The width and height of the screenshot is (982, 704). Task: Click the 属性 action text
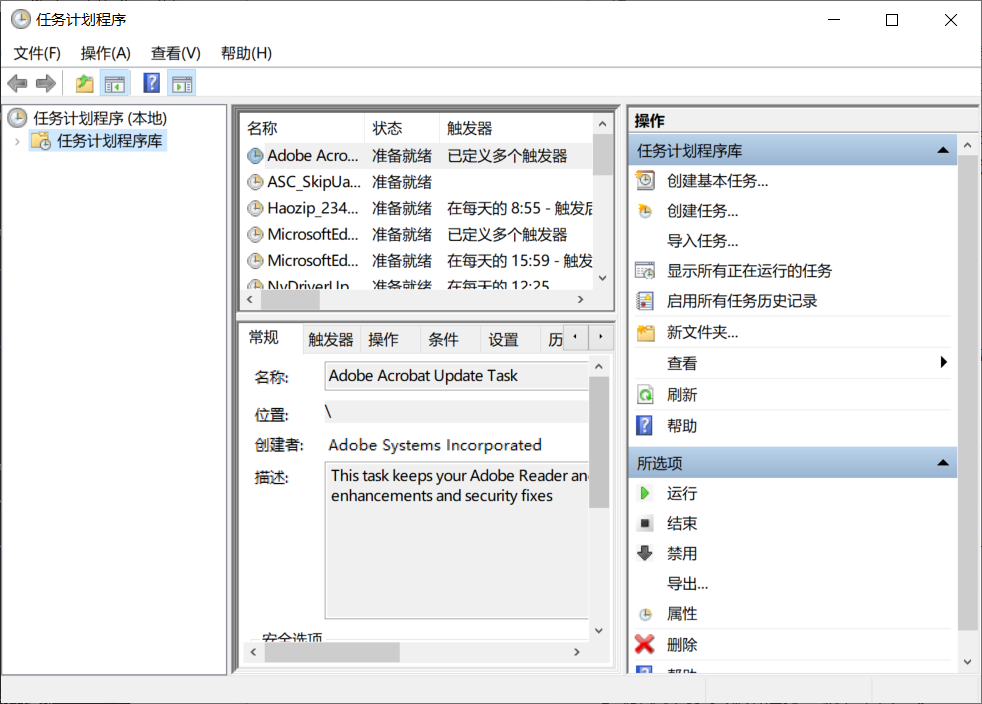[682, 614]
